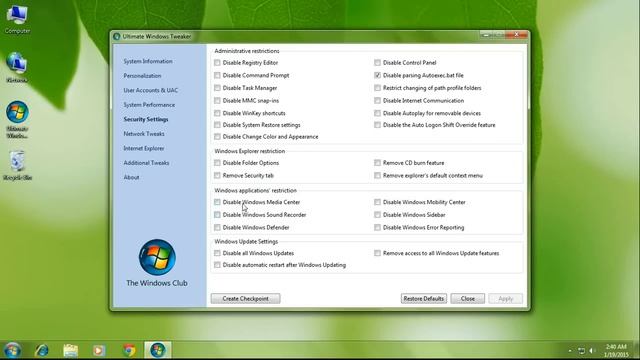Check Restrict changing of path profile folders
Viewport: 640px width, 360px height.
pyautogui.click(x=377, y=88)
